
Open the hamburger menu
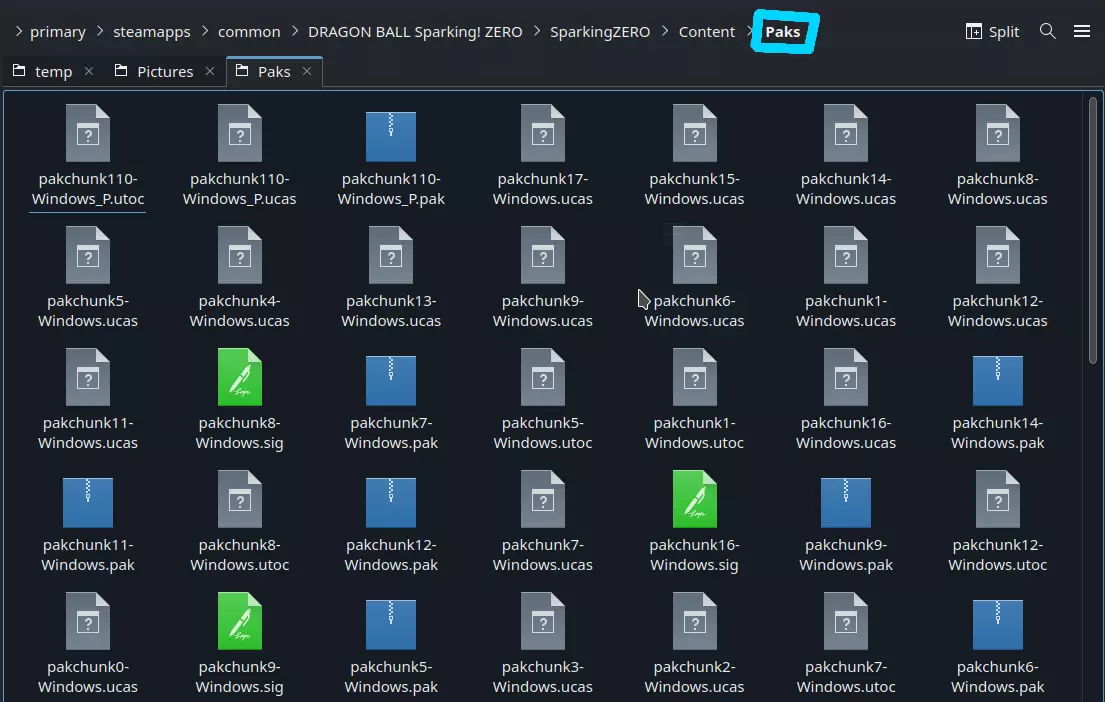point(1082,31)
